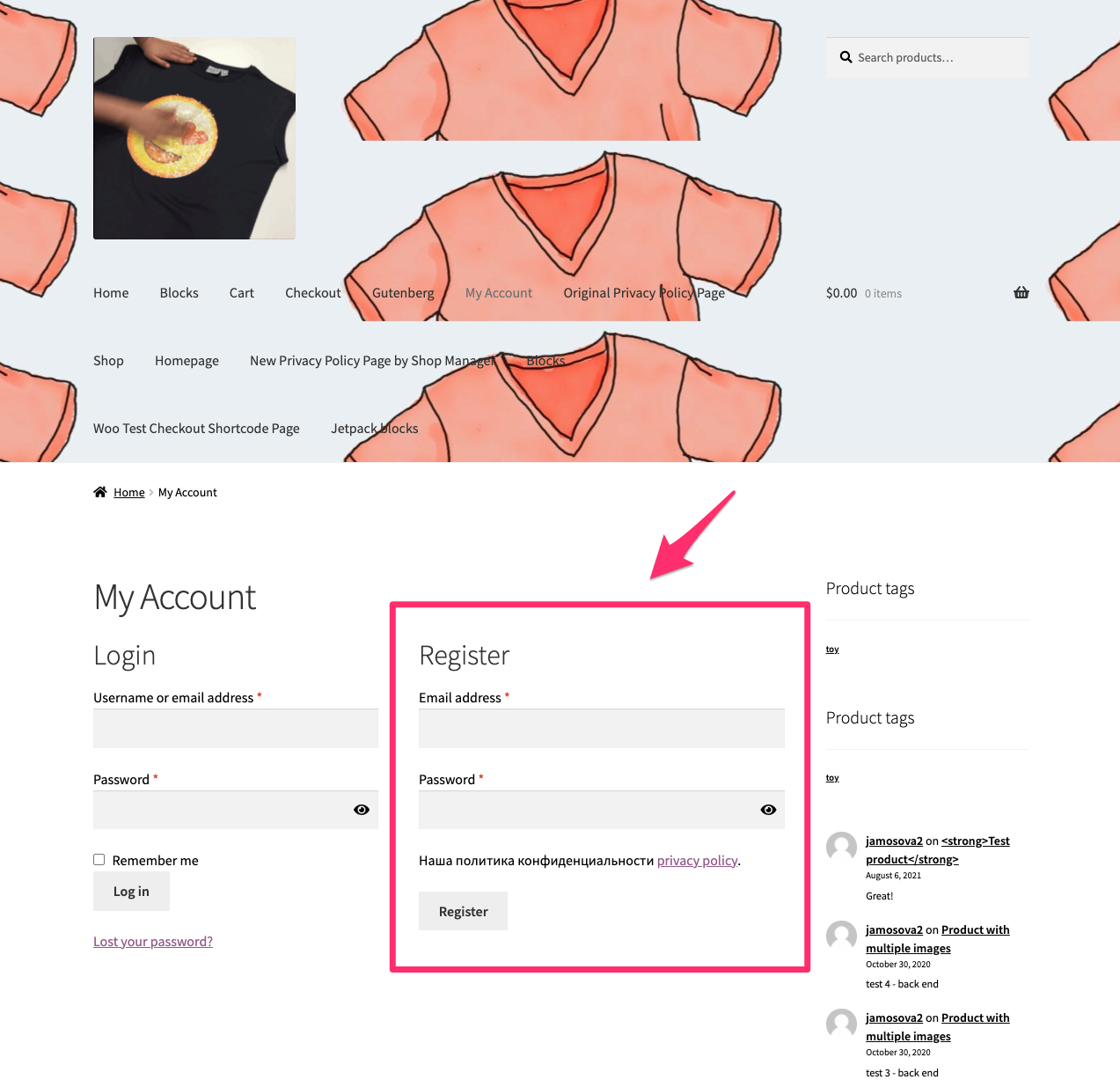Navigate to the Gutenberg page

[403, 292]
